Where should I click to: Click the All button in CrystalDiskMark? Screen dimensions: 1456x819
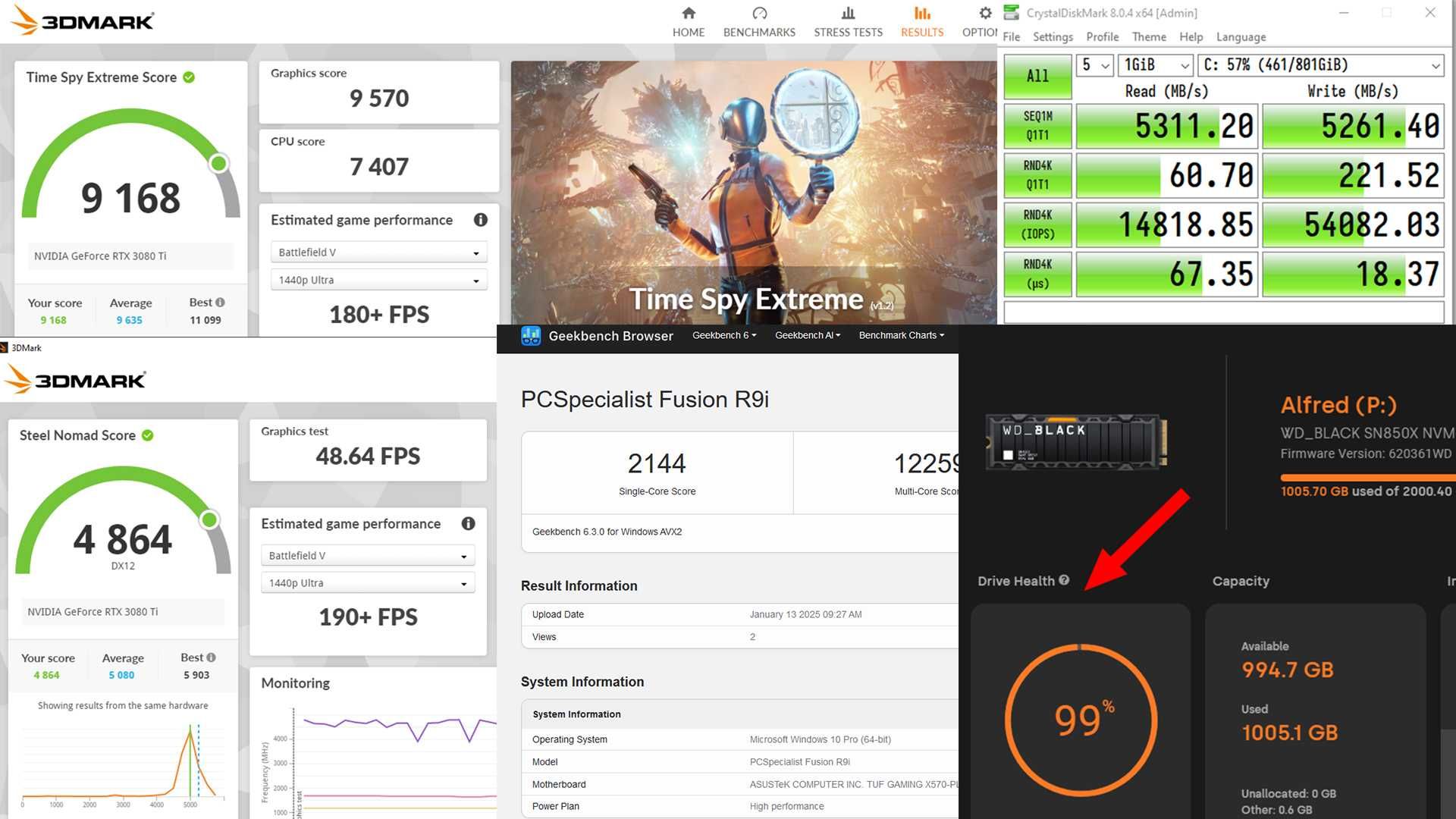(1037, 76)
